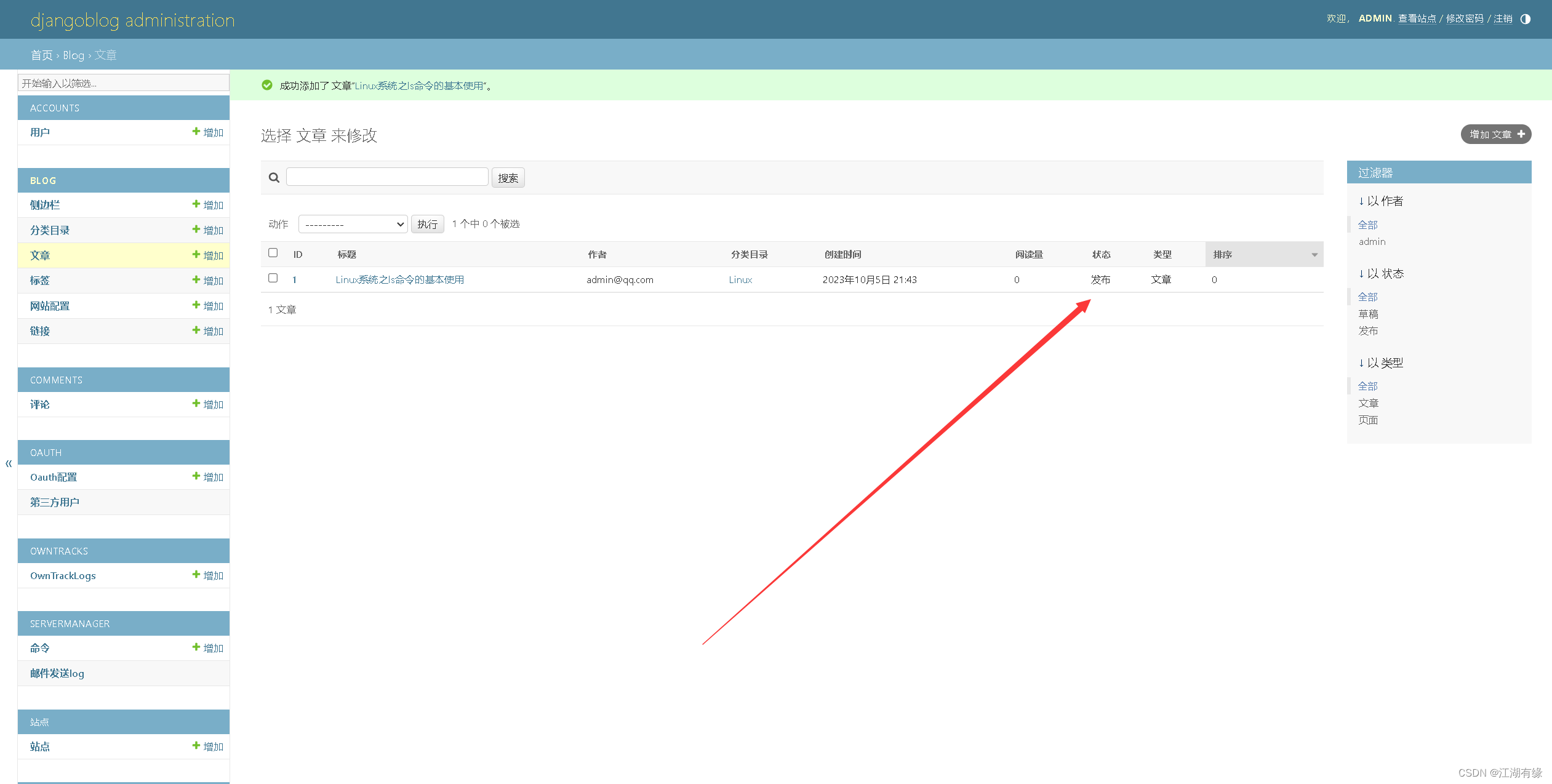Check the checkbox for article row 1
This screenshot has height=784, width=1552.
[273, 278]
